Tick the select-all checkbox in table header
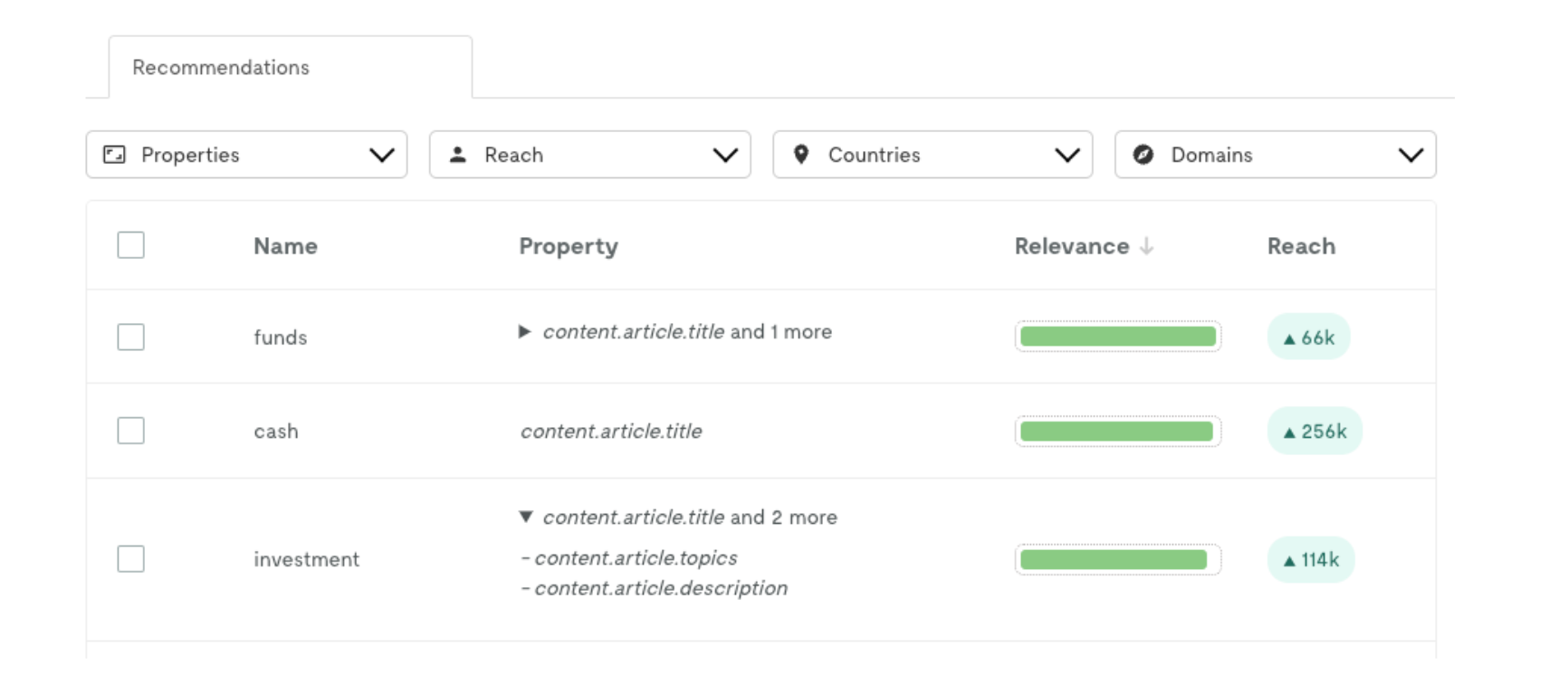 point(131,245)
